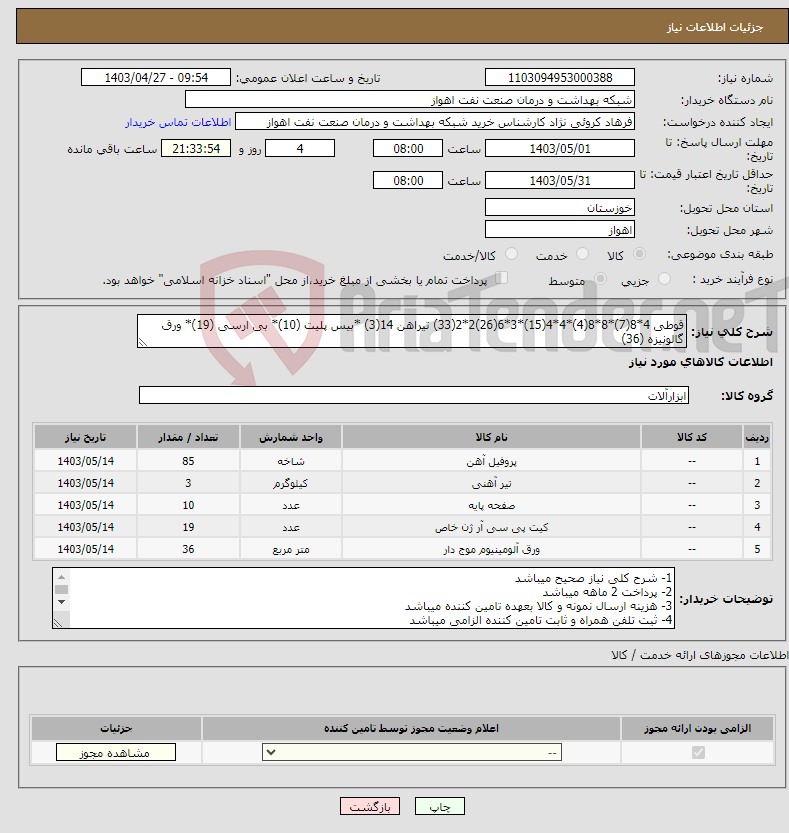Select the کالا/خدمت radio button
Screen dimensions: 789x833
pos(511,254)
